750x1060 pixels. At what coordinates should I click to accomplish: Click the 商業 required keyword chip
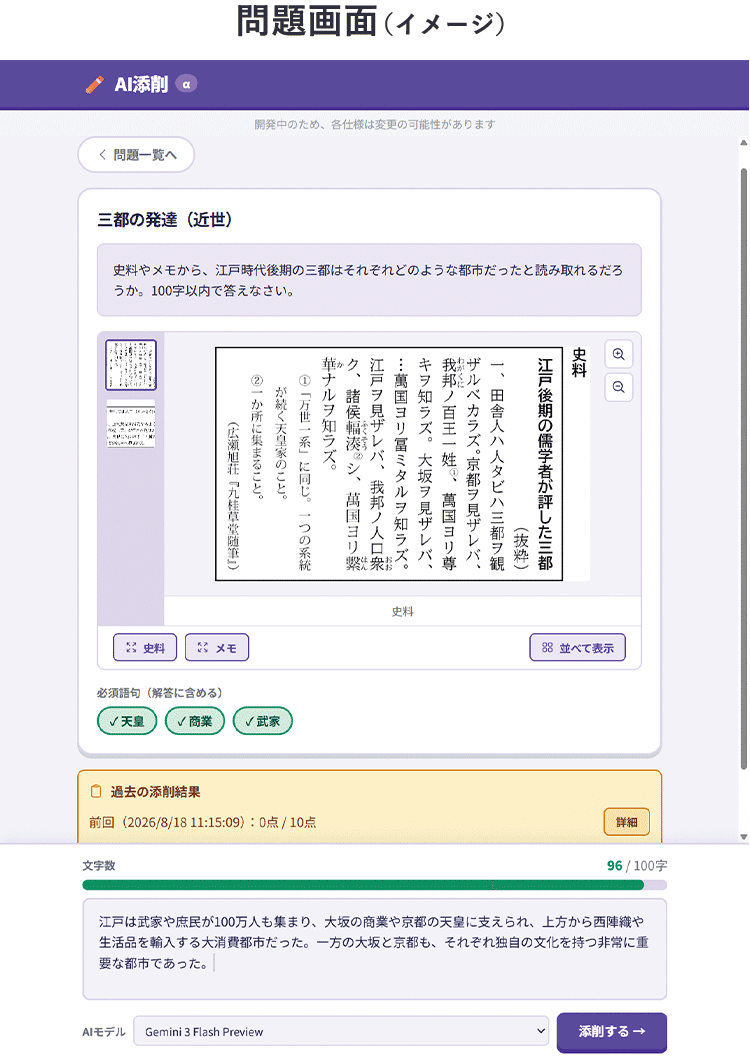coord(195,721)
